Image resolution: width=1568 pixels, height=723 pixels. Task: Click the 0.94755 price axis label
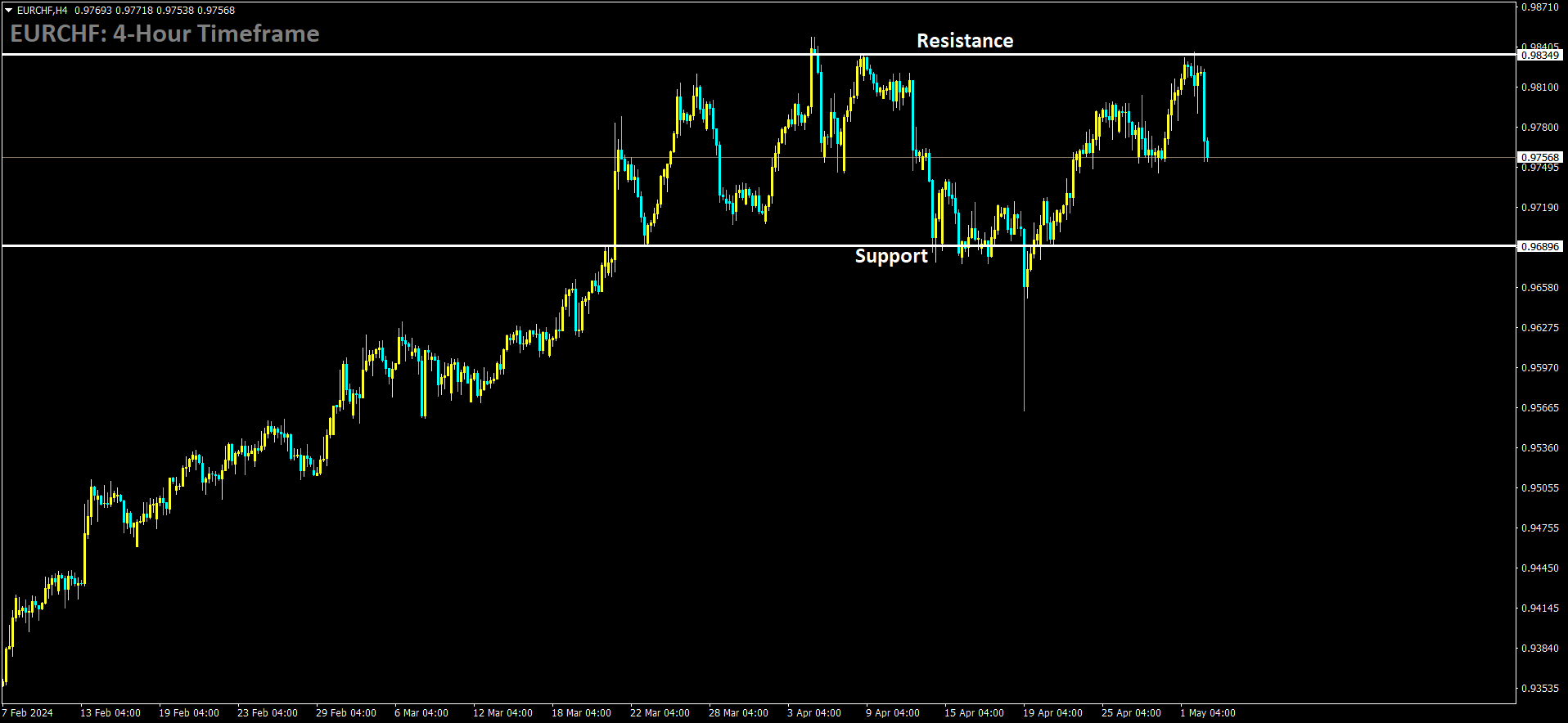[x=1540, y=528]
